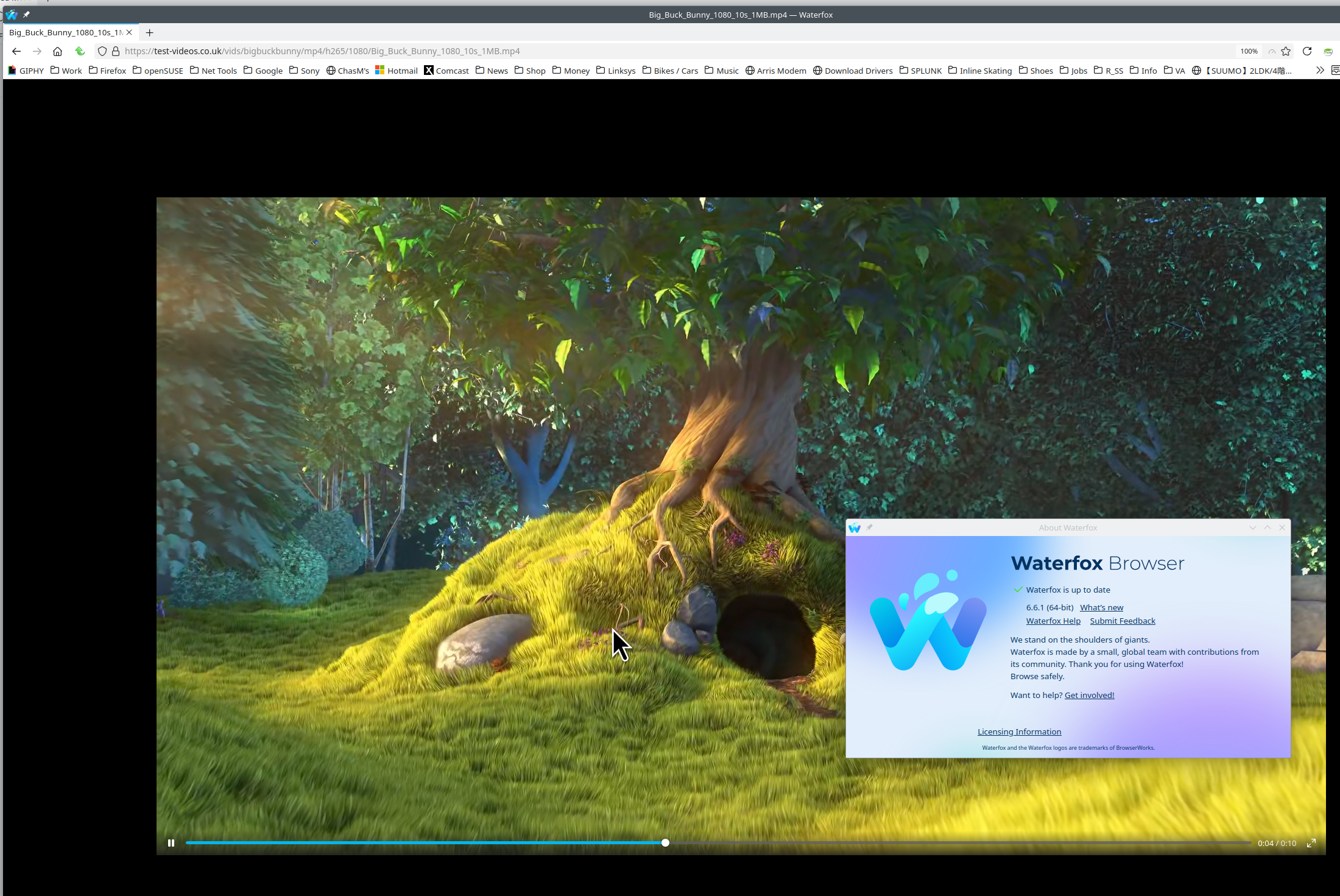The image size is (1340, 896).
Task: Open the openSUSE bookmarks folder
Action: click(158, 71)
